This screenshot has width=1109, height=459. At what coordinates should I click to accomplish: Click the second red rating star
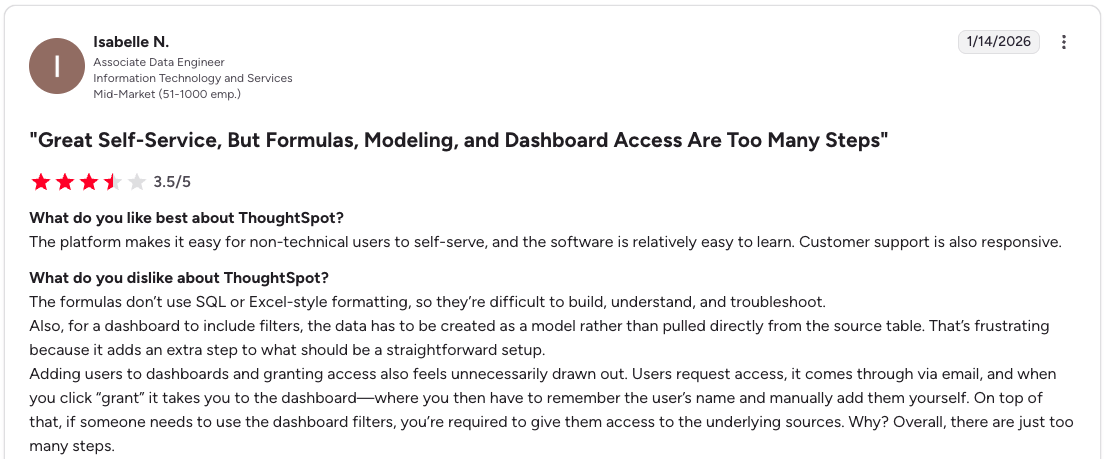tap(65, 182)
